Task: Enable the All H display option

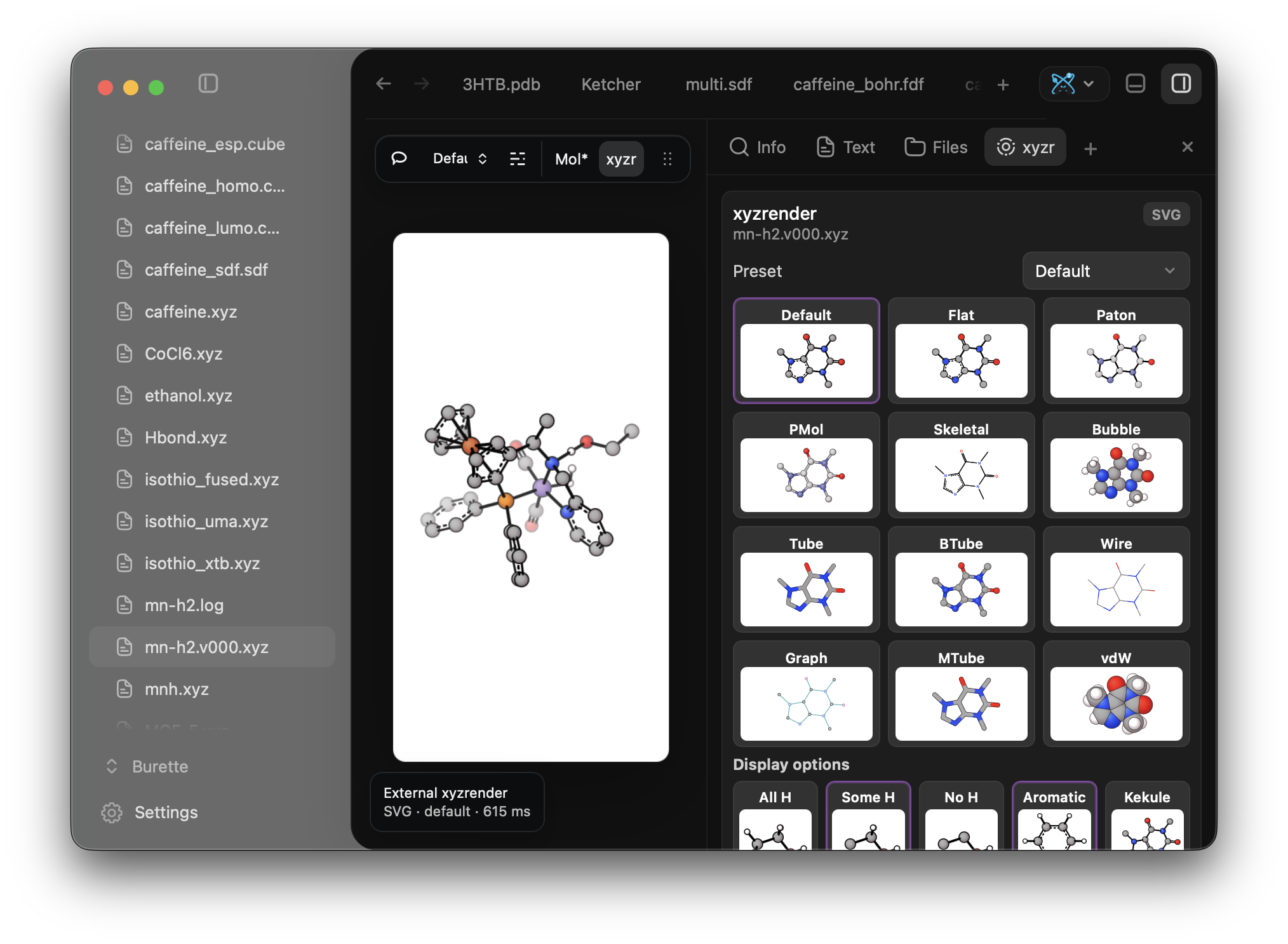Action: click(x=775, y=816)
